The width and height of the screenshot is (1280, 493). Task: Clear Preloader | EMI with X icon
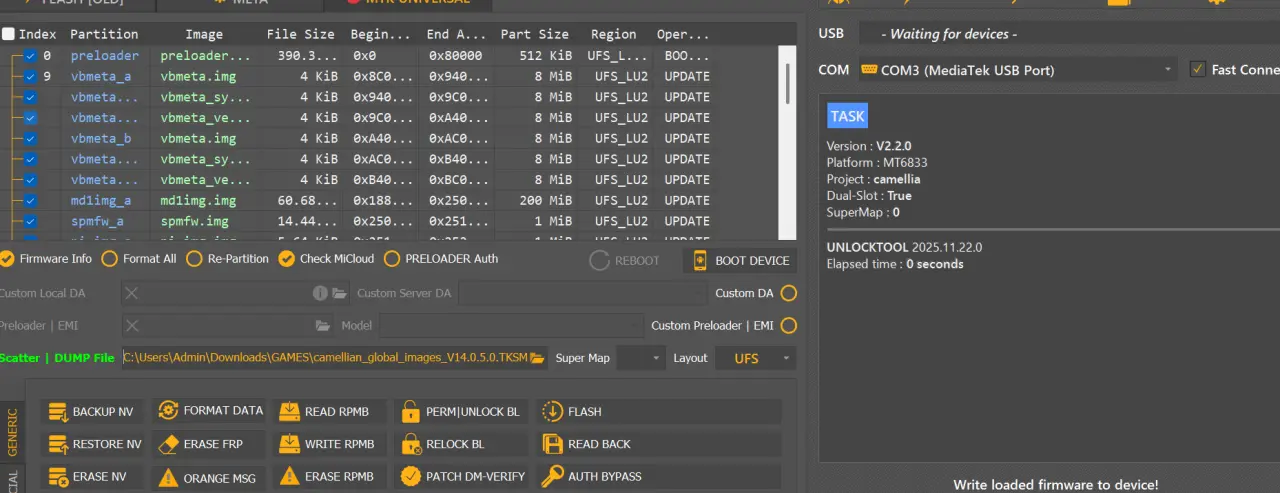[132, 325]
